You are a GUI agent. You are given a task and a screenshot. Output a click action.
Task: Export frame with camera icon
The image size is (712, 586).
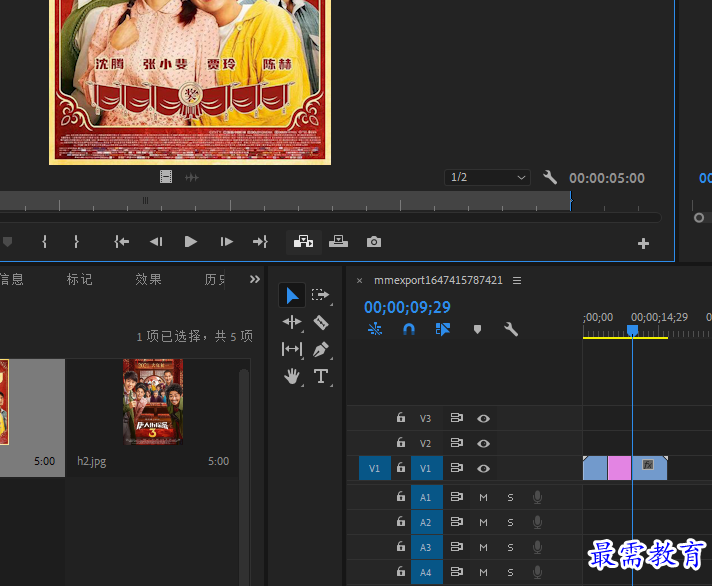374,242
